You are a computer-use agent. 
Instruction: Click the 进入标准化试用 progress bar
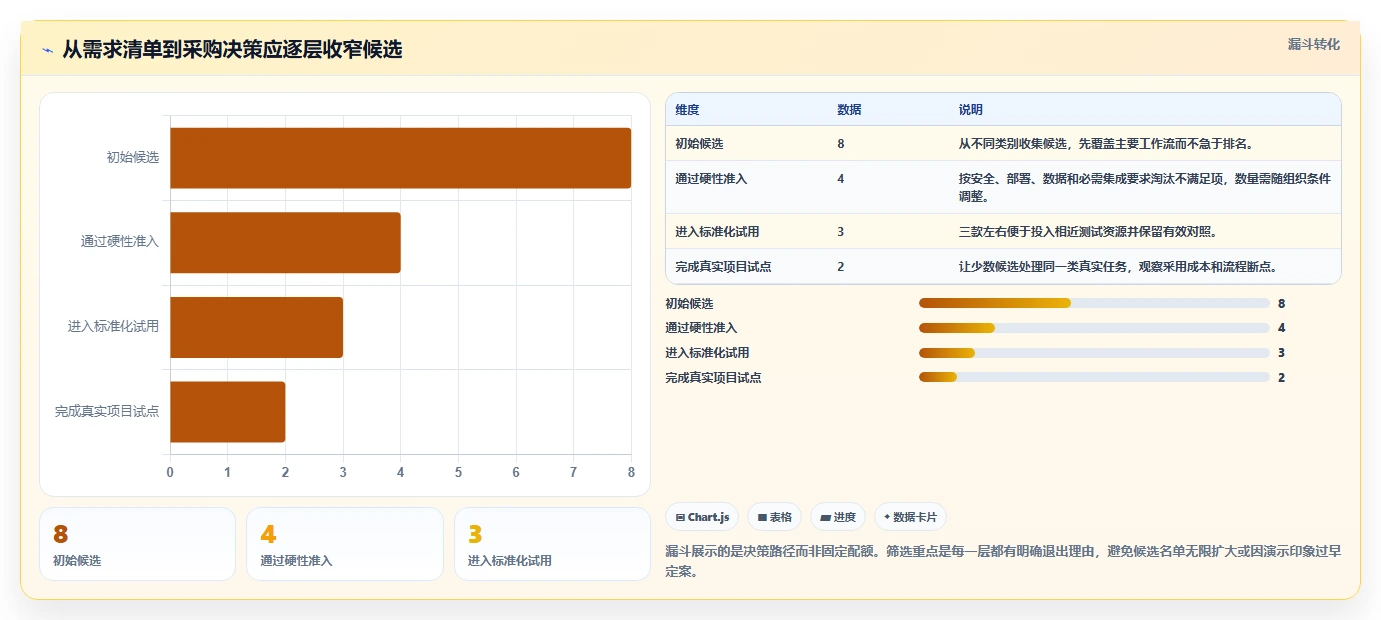(x=1094, y=353)
